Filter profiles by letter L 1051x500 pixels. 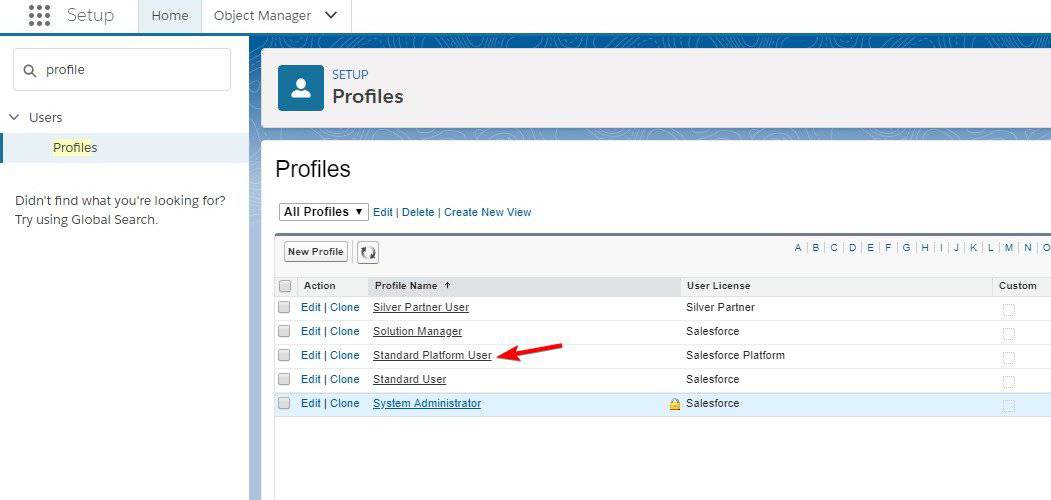coord(990,248)
